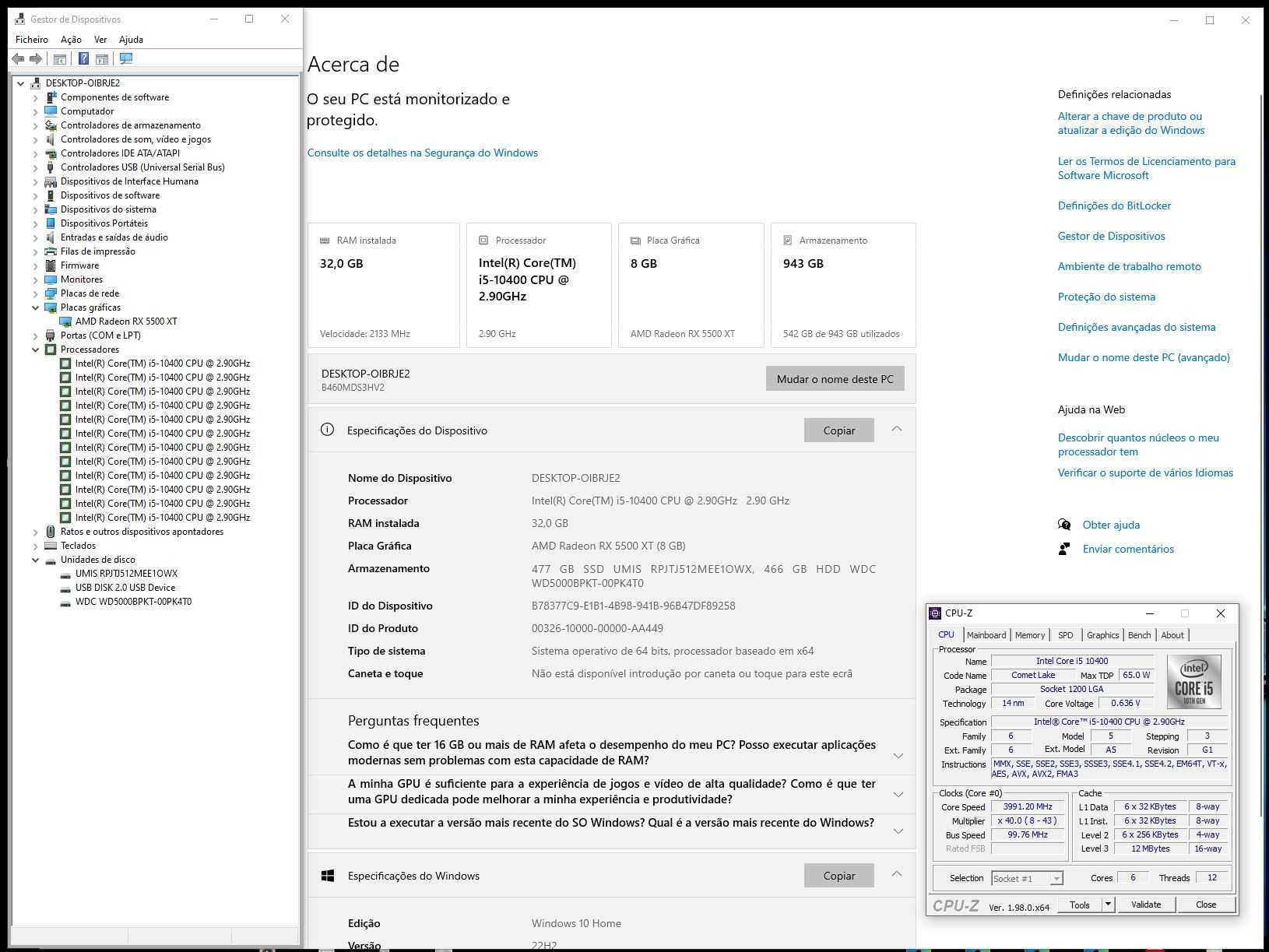Expand the Monitores tree node
Screen dimensions: 1269x952
tap(35, 279)
